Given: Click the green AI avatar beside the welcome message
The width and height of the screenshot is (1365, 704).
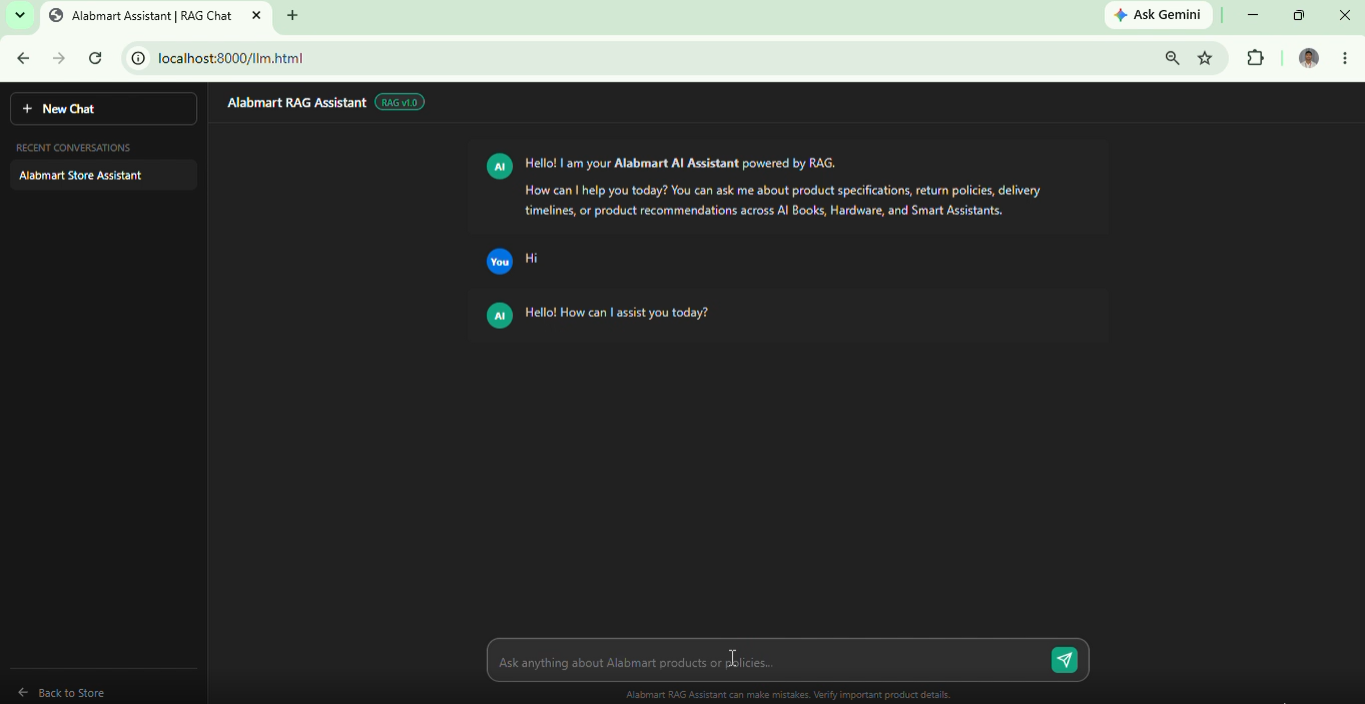Looking at the screenshot, I should coord(499,166).
